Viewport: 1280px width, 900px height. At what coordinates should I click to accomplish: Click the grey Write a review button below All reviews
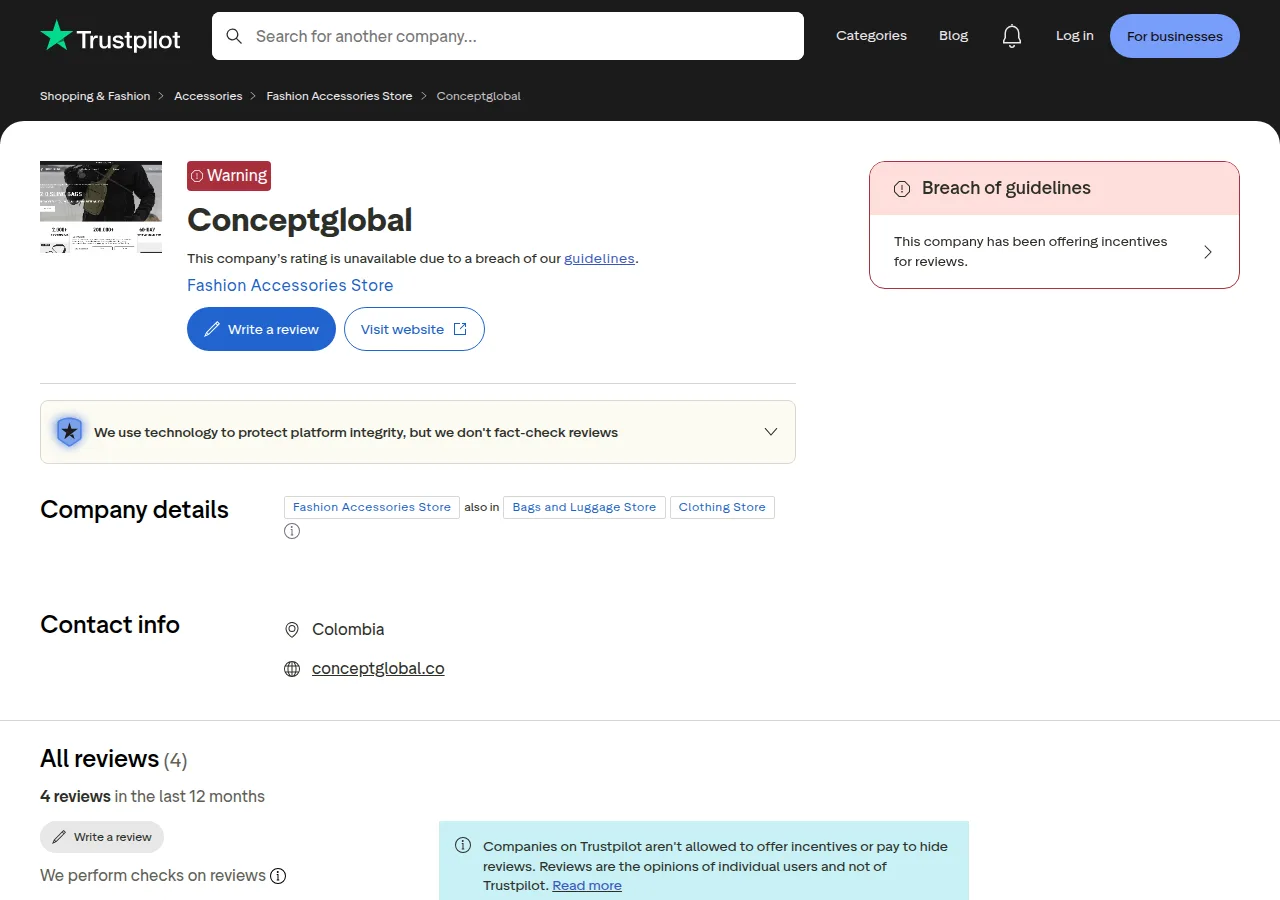[102, 837]
